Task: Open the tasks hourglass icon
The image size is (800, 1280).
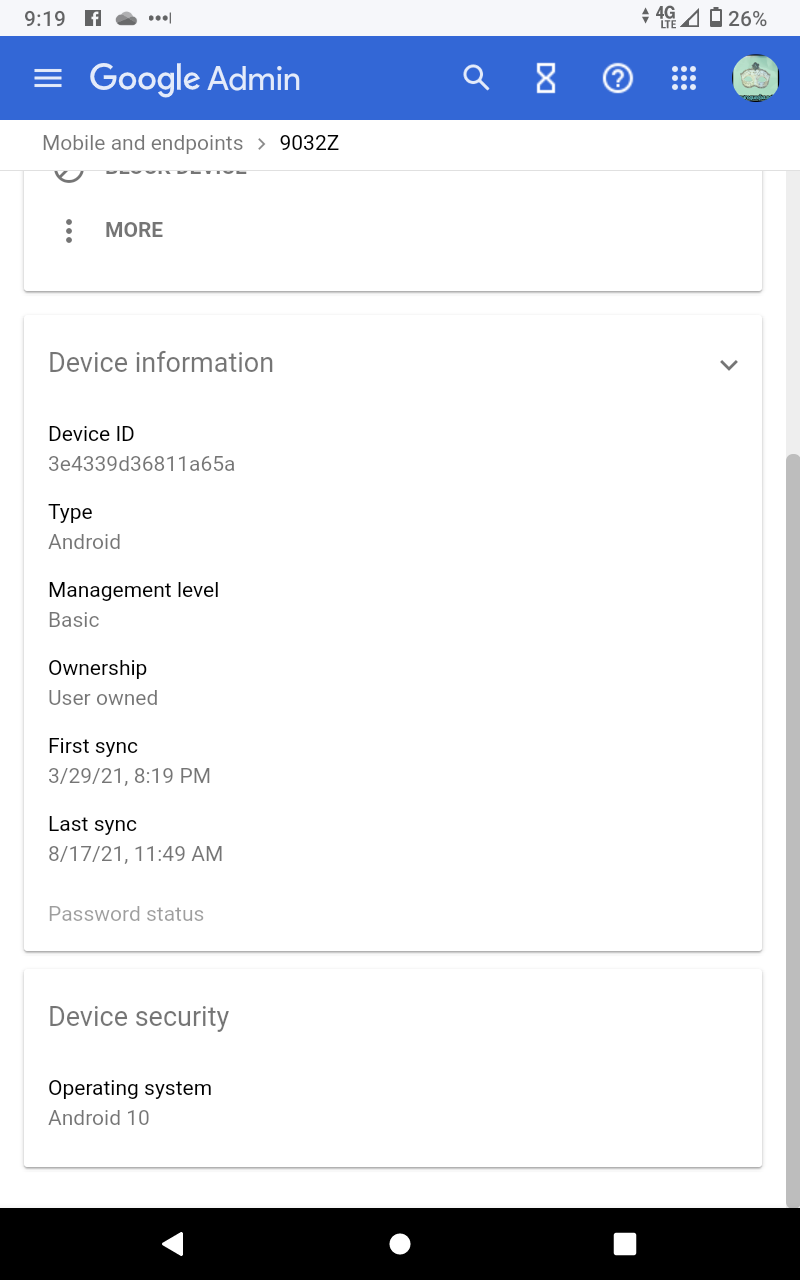Action: pyautogui.click(x=546, y=78)
